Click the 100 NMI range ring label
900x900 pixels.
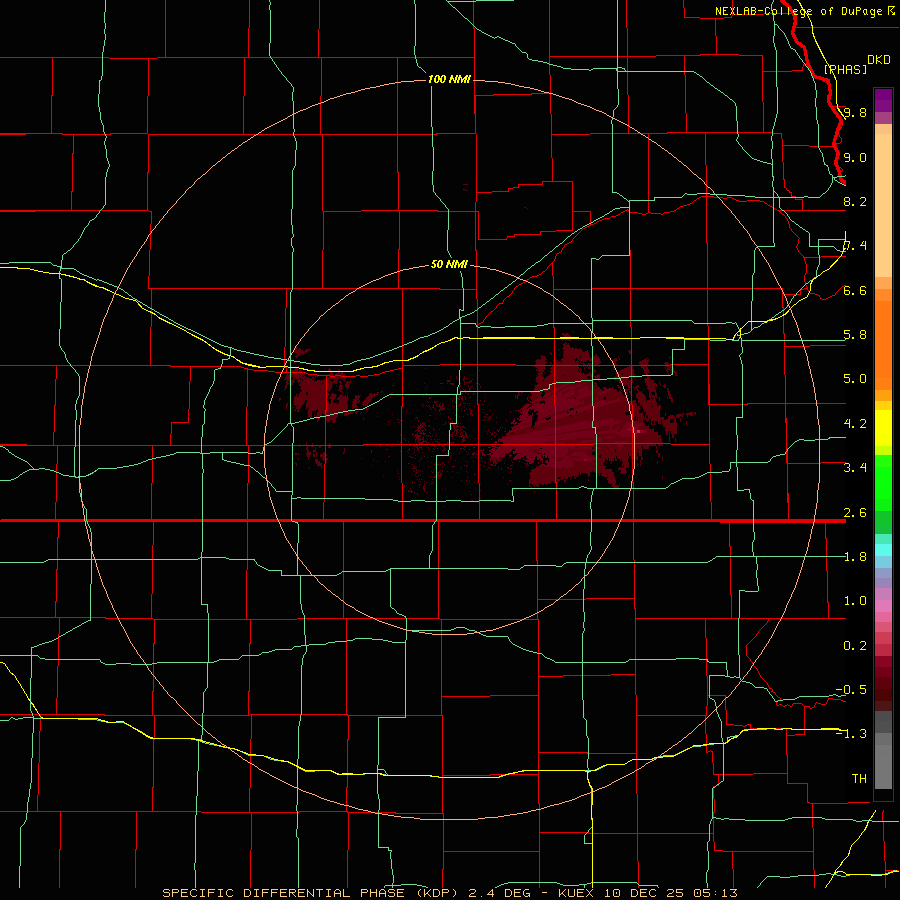449,79
